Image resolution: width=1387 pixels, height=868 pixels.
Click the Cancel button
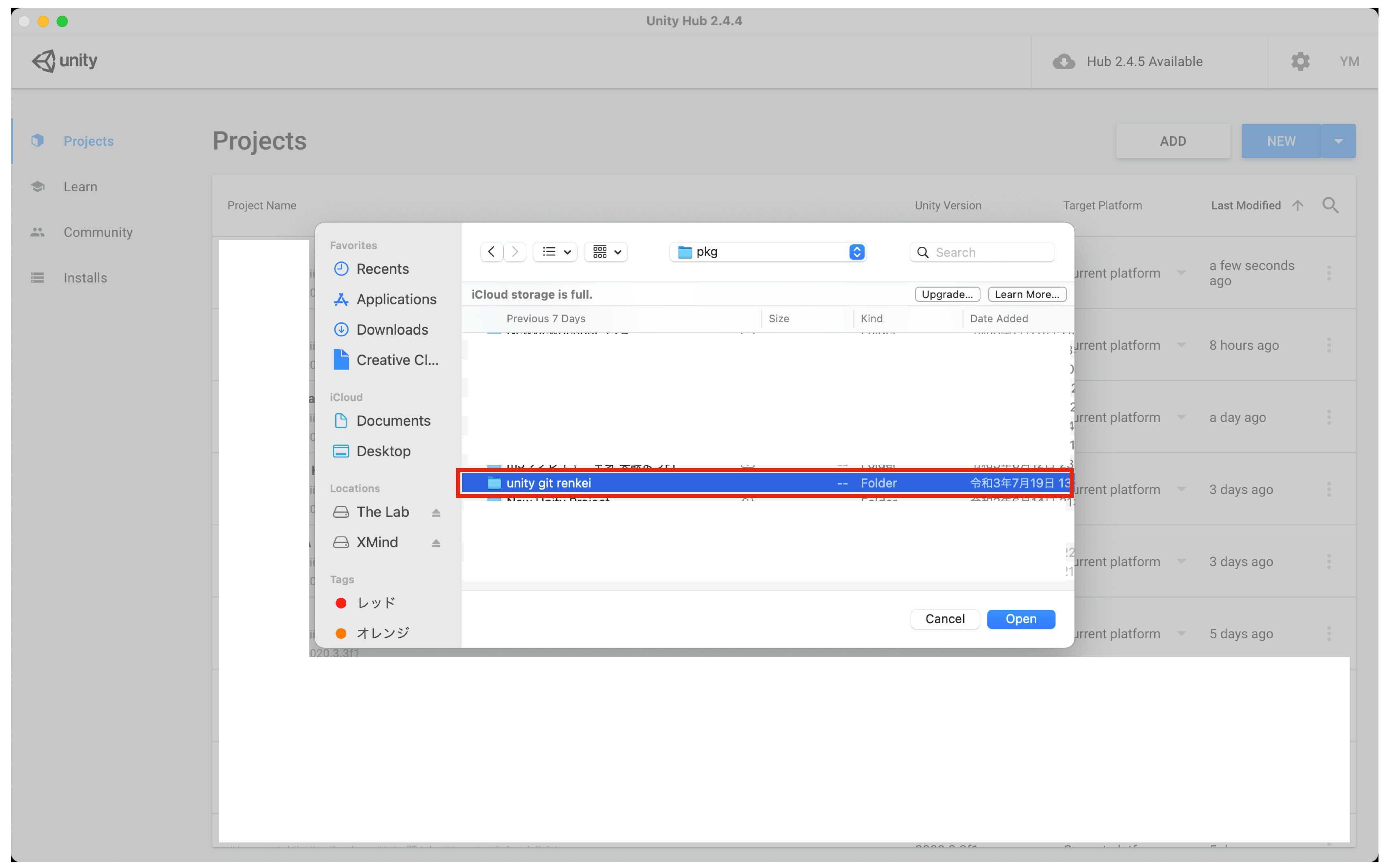click(x=944, y=619)
